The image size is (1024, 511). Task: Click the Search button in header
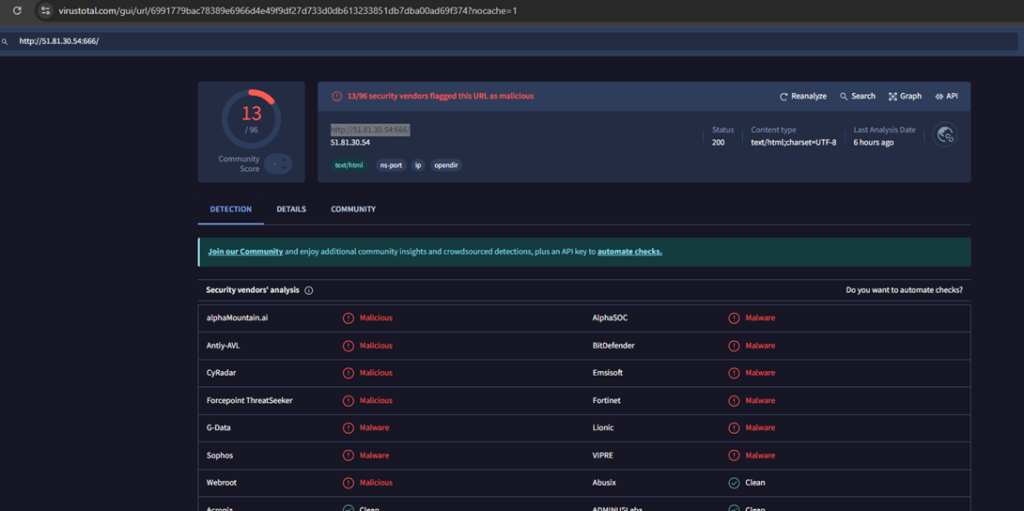pos(857,96)
